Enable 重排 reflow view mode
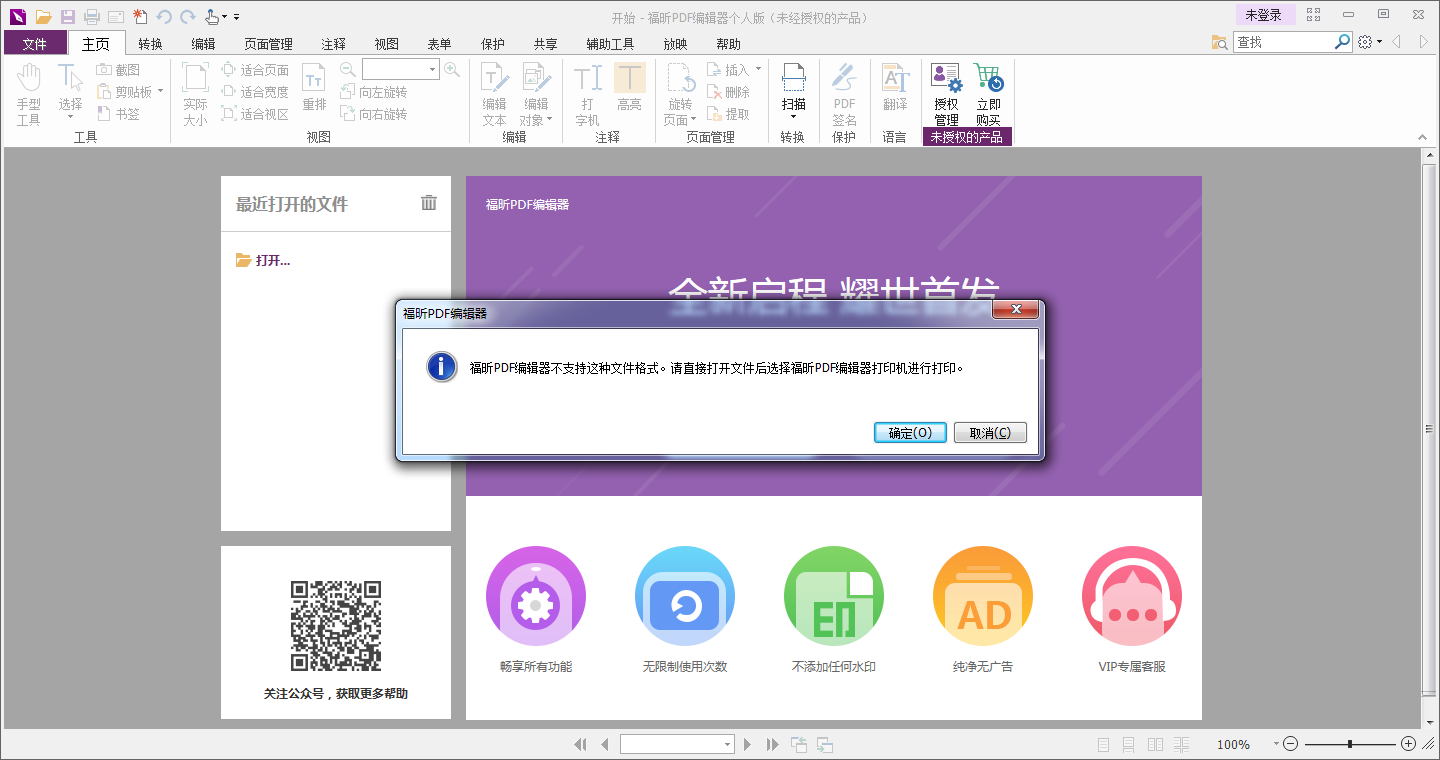The width and height of the screenshot is (1440, 760). pyautogui.click(x=314, y=90)
